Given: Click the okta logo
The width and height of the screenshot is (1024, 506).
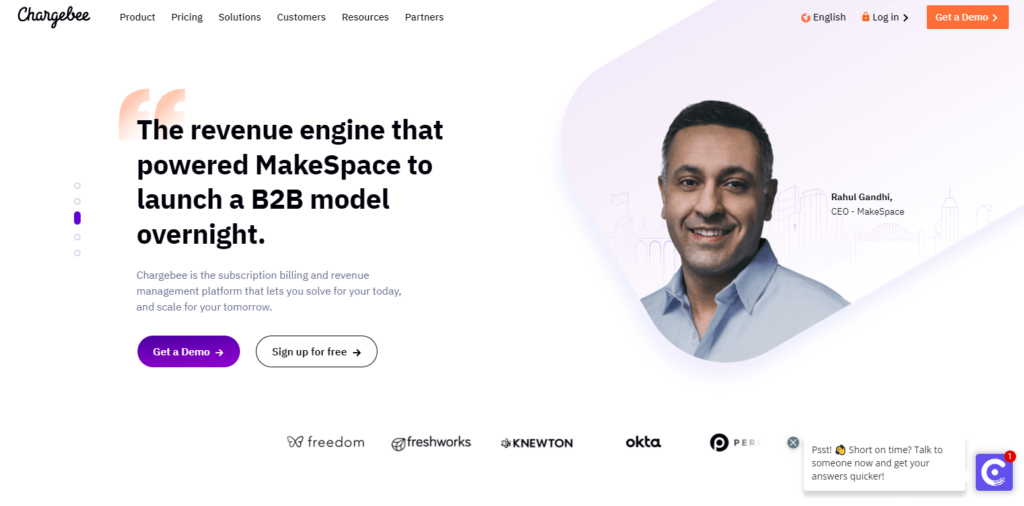Looking at the screenshot, I should [x=643, y=442].
